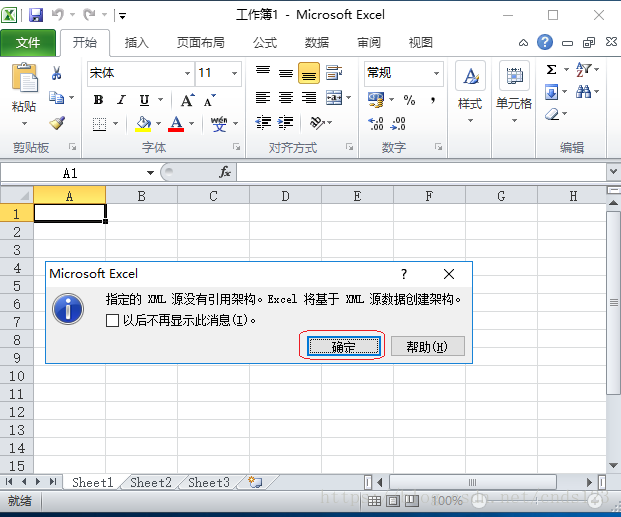
Task: Click the Excel Help question icon
Action: [545, 42]
